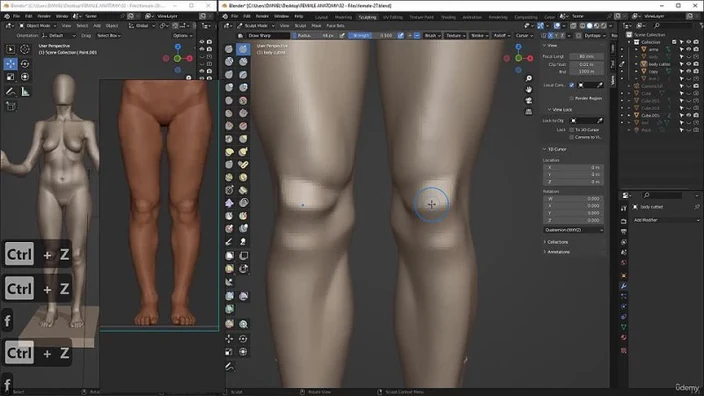Collapse the View panel in sidebar
Image resolution: width=704 pixels, height=396 pixels.
point(550,45)
